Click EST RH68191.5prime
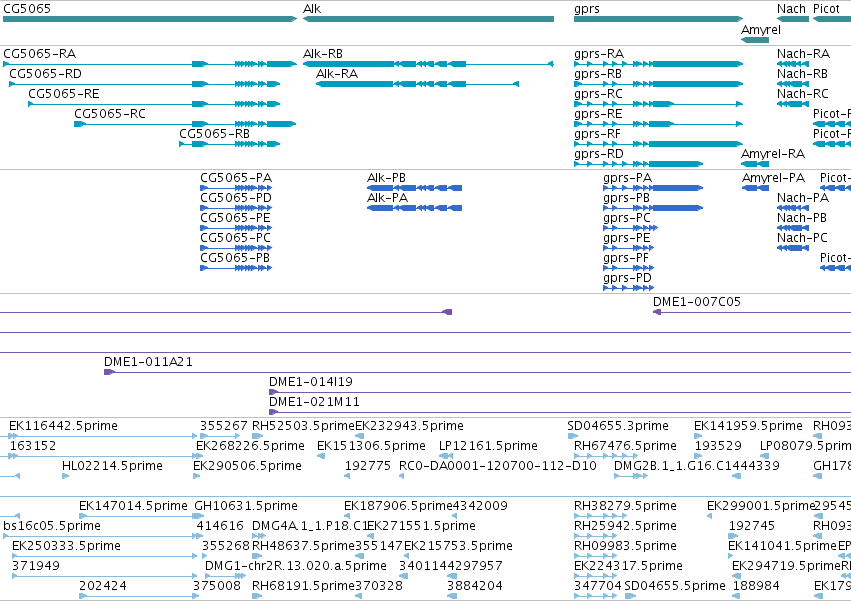851x601 pixels. coord(303,586)
